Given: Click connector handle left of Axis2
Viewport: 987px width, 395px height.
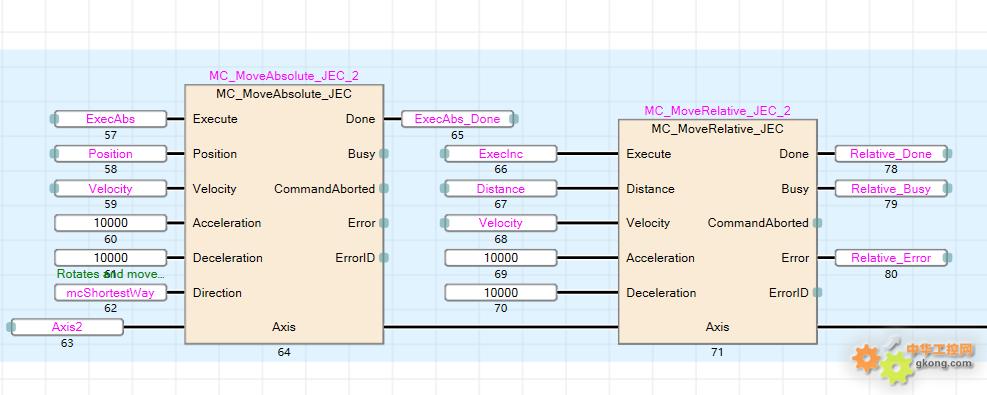Looking at the screenshot, I should click(x=10, y=327).
